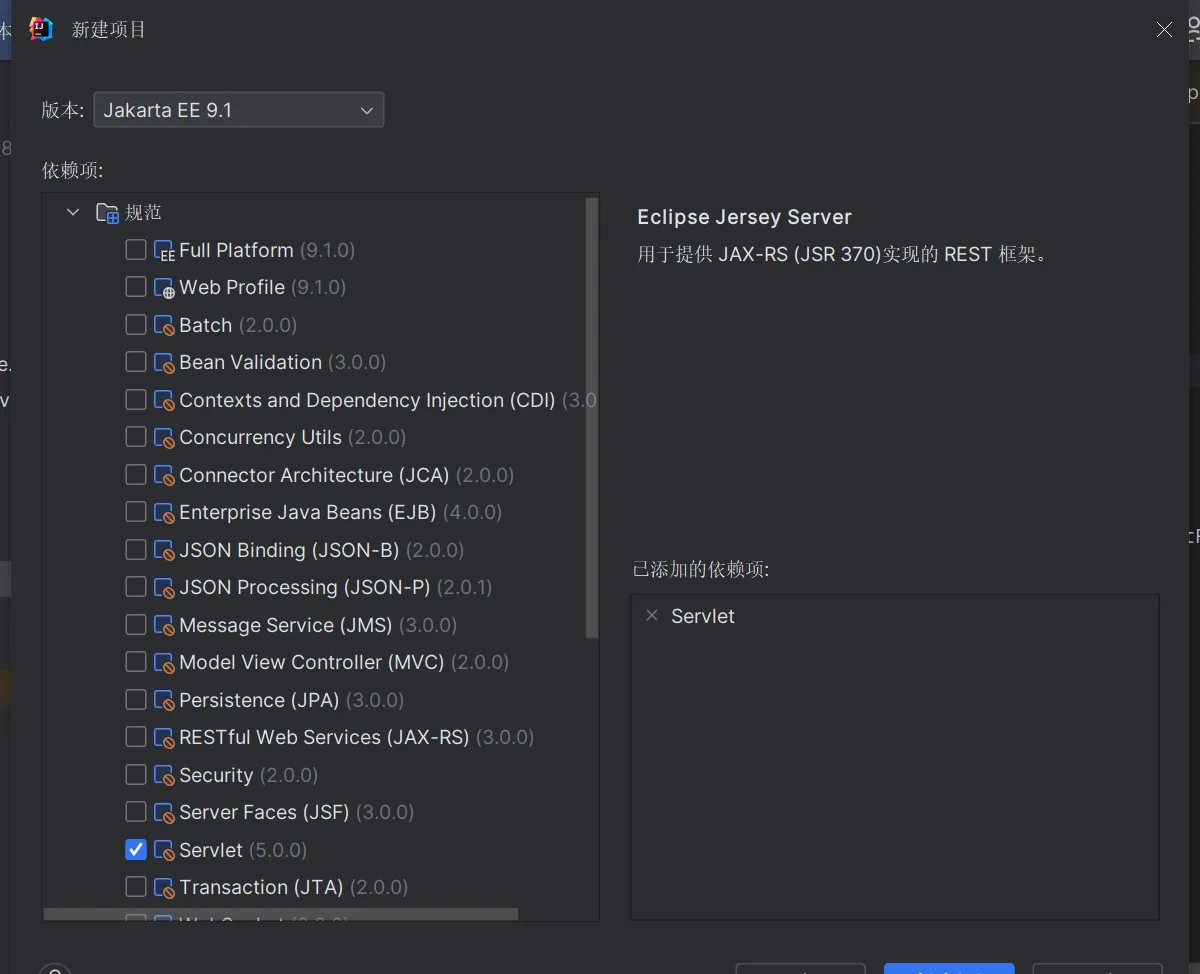Select the Batch (2.0.0) label

click(238, 325)
